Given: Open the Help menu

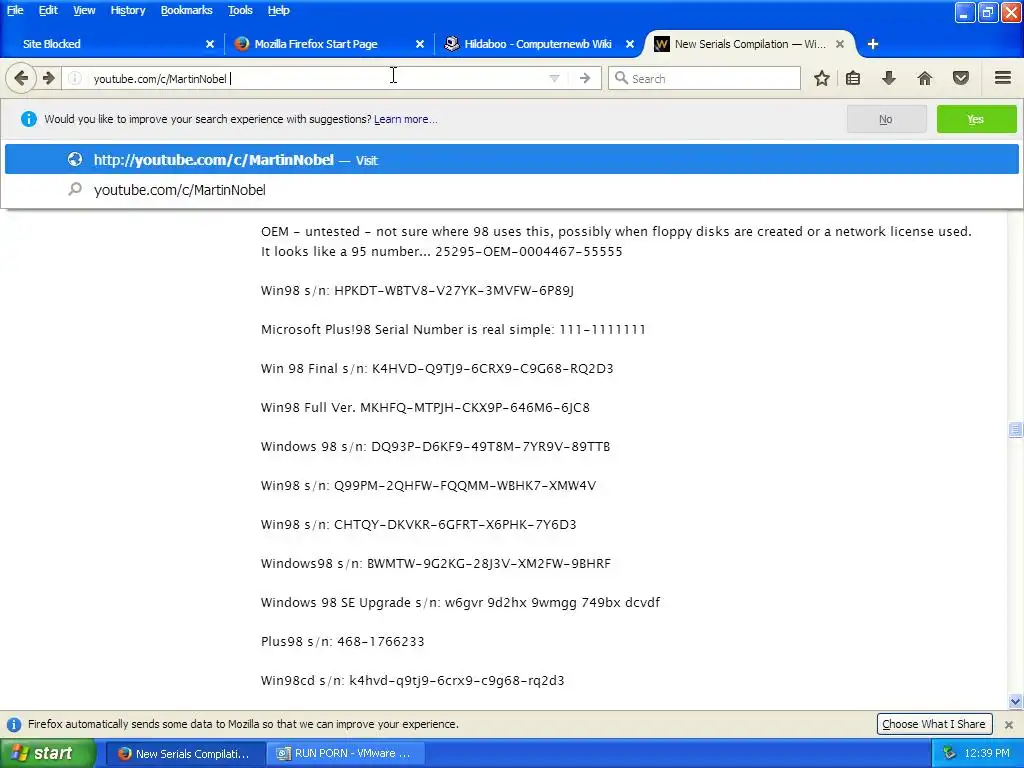Looking at the screenshot, I should point(278,10).
